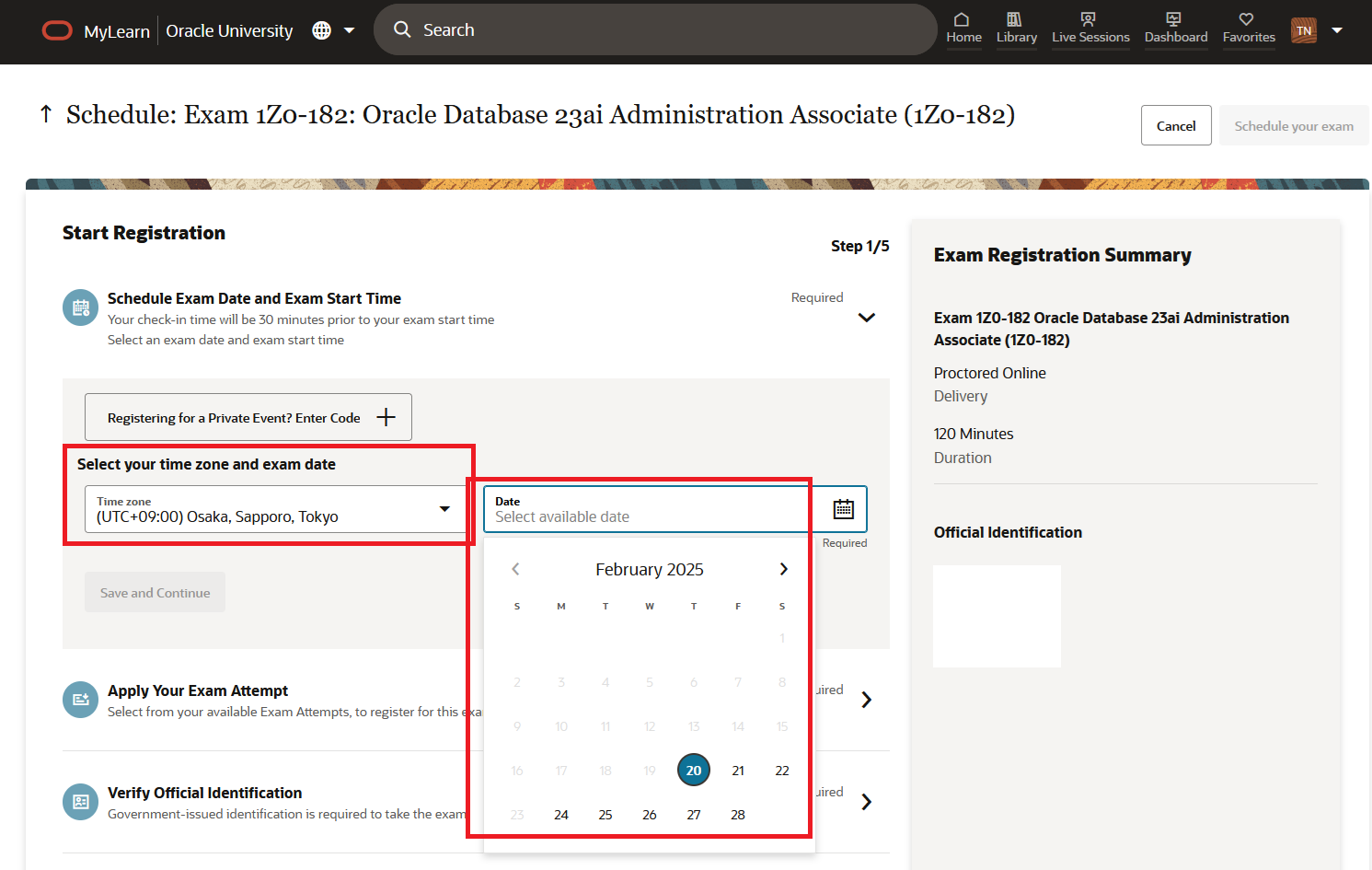Open the globe language selector
Viewport: 1372px width, 870px height.
coord(321,30)
